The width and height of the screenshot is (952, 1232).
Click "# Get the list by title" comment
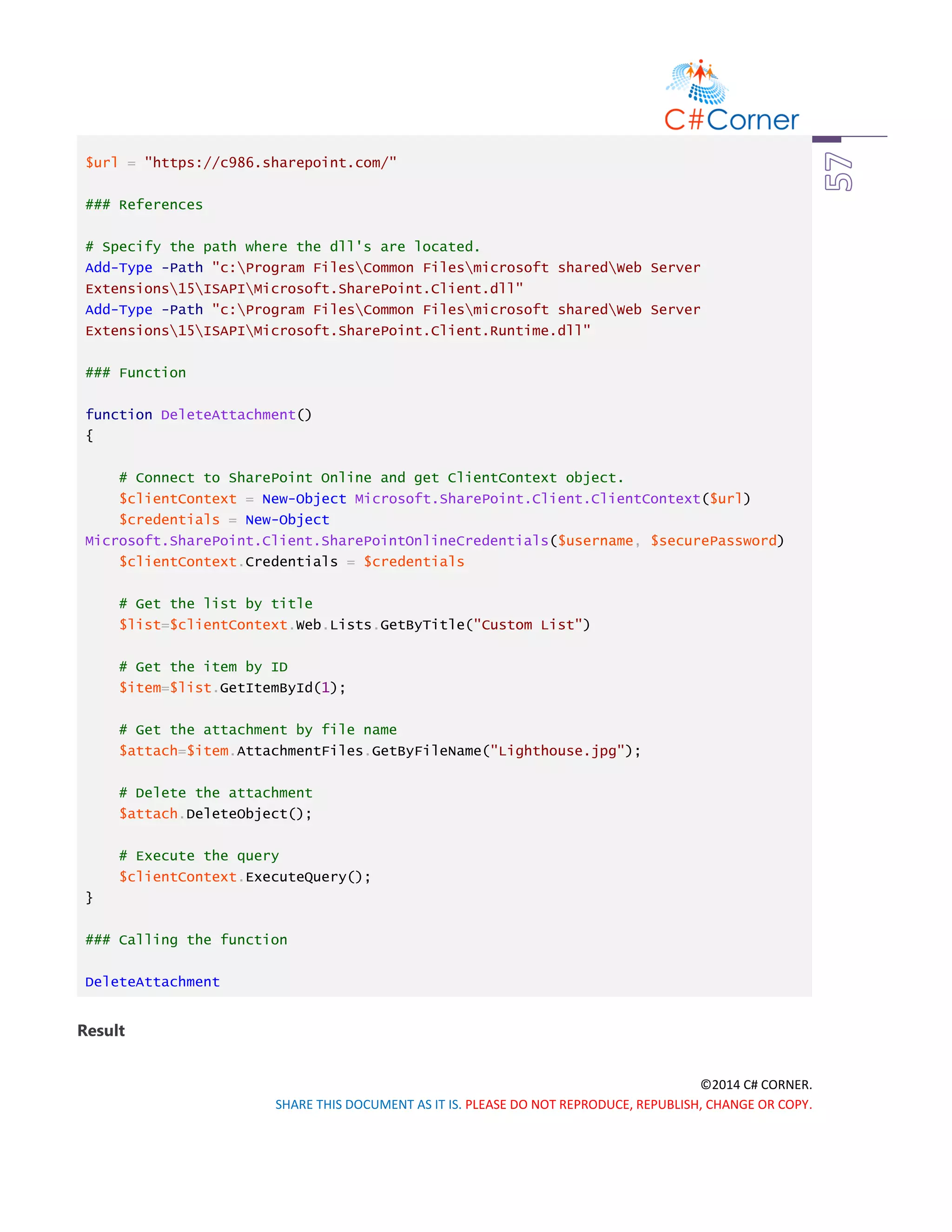215,603
